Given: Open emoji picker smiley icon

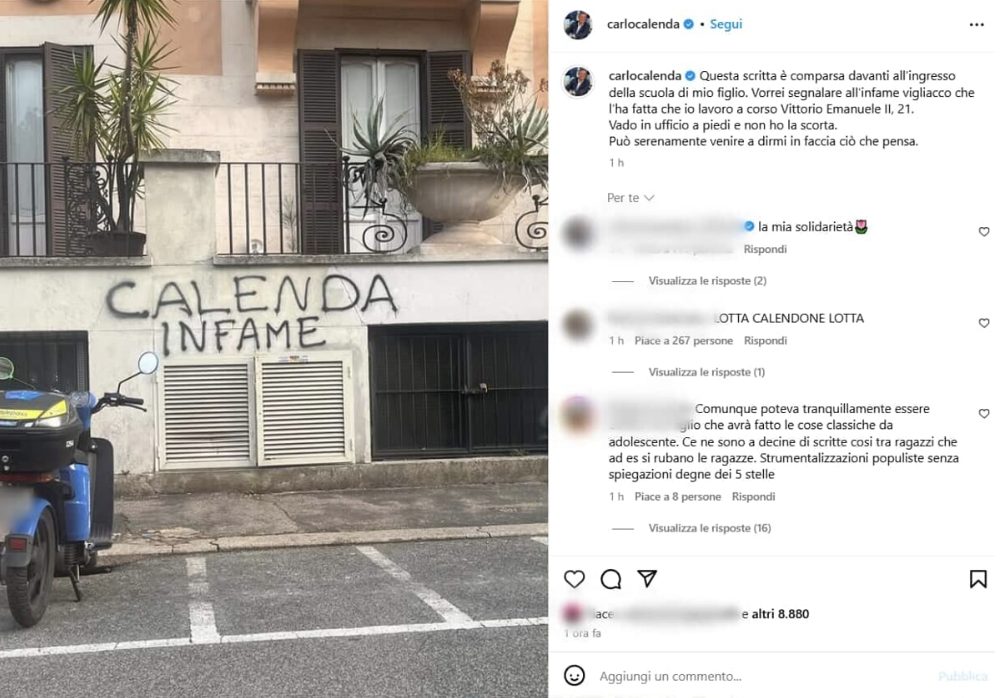Looking at the screenshot, I should [x=574, y=676].
